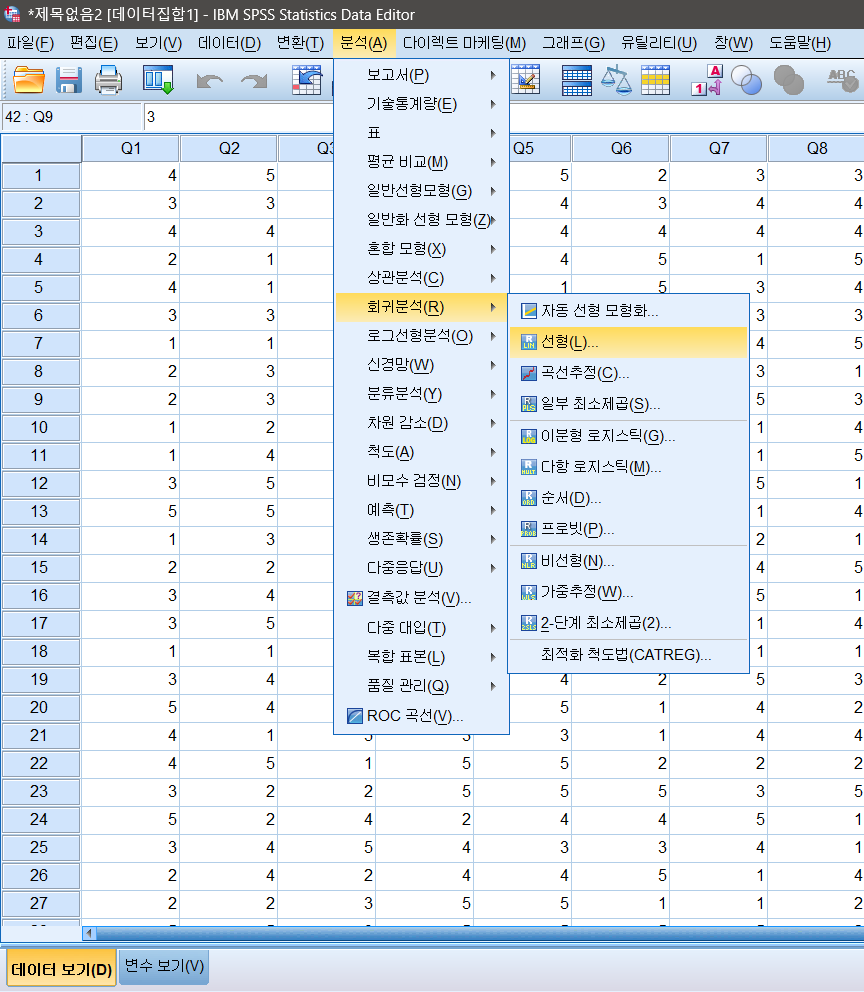The height and width of the screenshot is (992, 864).
Task: Click the Save file floppy disk icon
Action: (x=68, y=80)
